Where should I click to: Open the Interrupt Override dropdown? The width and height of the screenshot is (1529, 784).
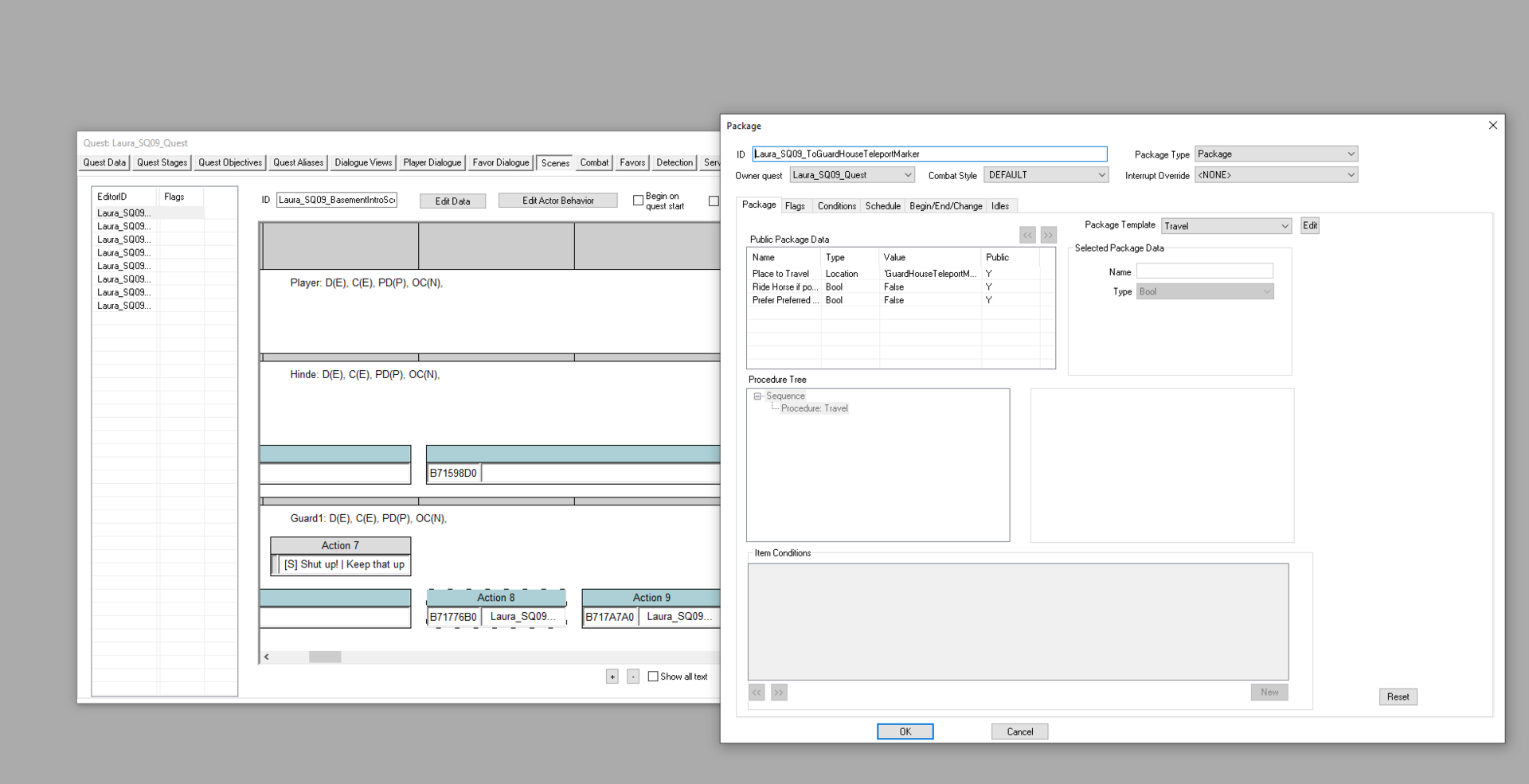tap(1276, 175)
